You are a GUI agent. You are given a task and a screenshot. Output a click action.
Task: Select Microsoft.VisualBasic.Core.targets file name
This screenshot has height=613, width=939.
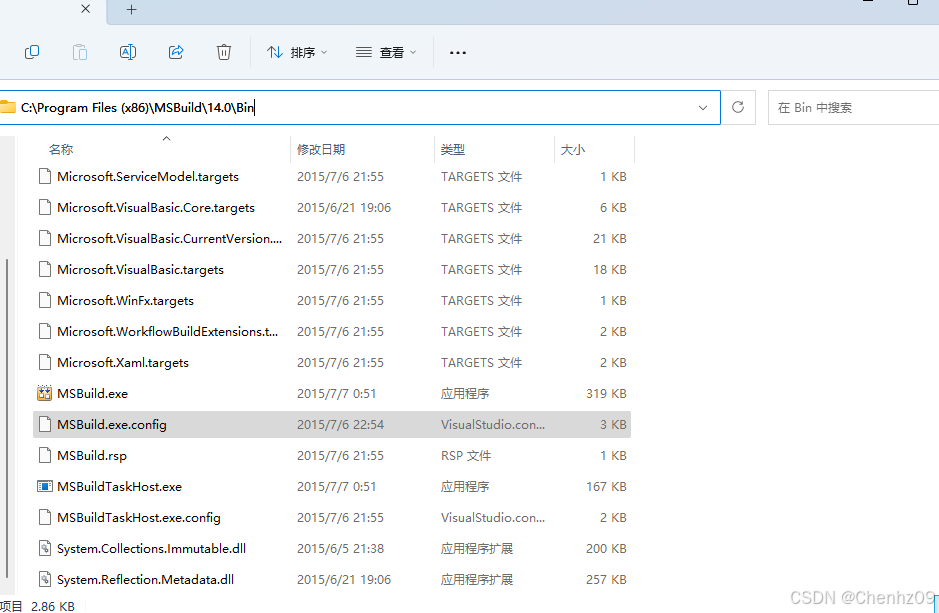[156, 208]
